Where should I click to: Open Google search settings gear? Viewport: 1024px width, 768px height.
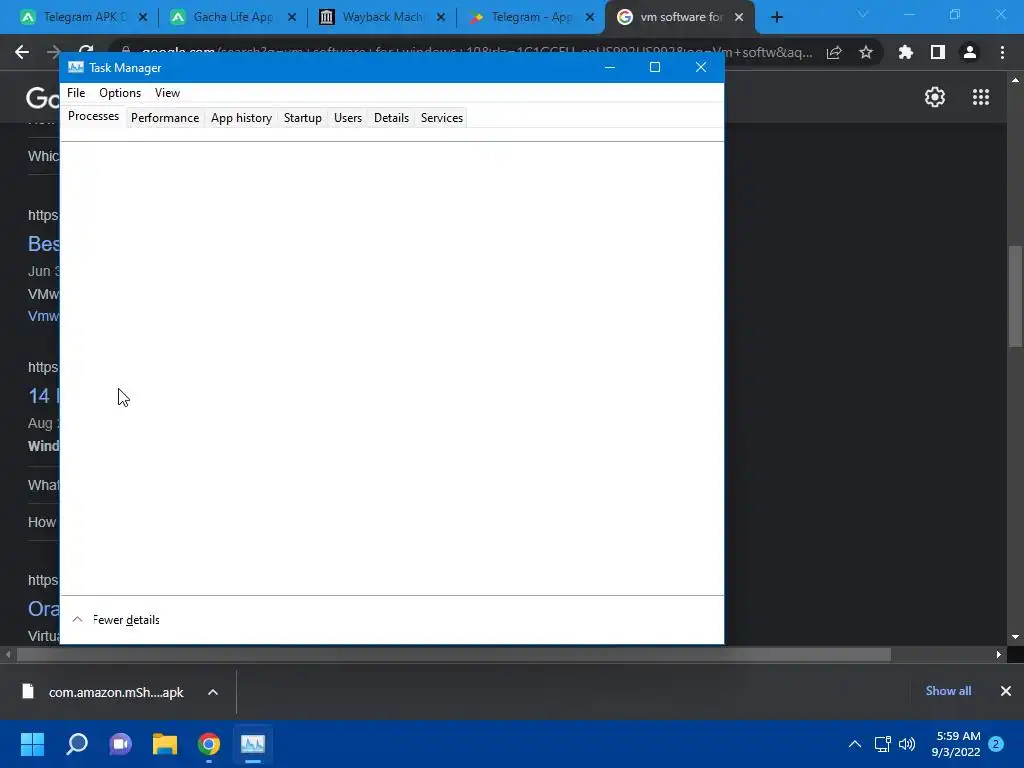(935, 97)
